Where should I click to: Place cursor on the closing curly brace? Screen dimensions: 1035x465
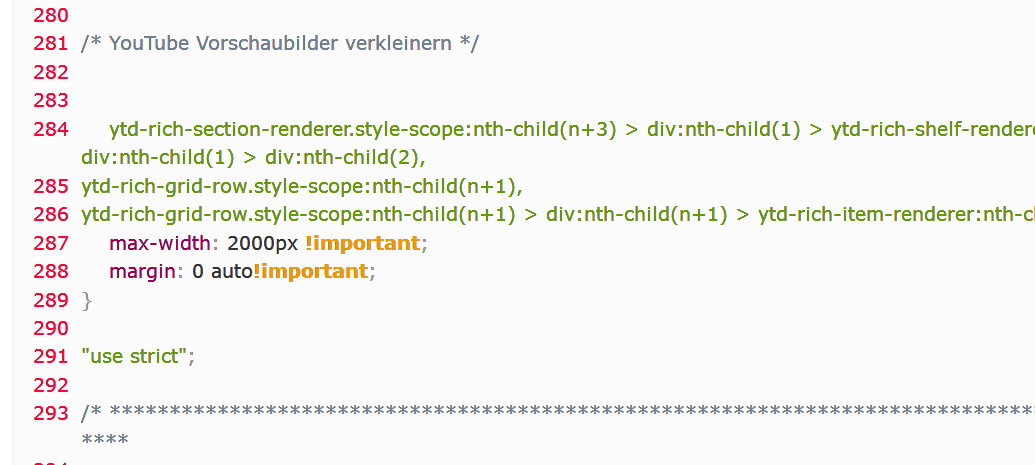pos(86,300)
